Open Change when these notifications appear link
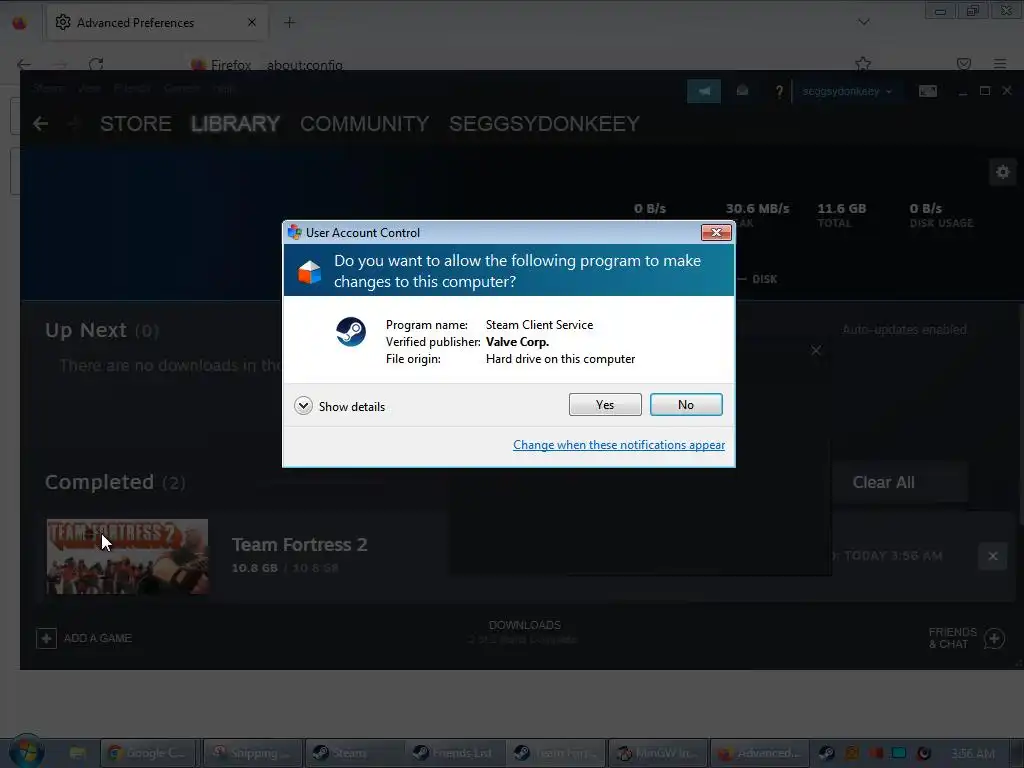 pyautogui.click(x=618, y=445)
